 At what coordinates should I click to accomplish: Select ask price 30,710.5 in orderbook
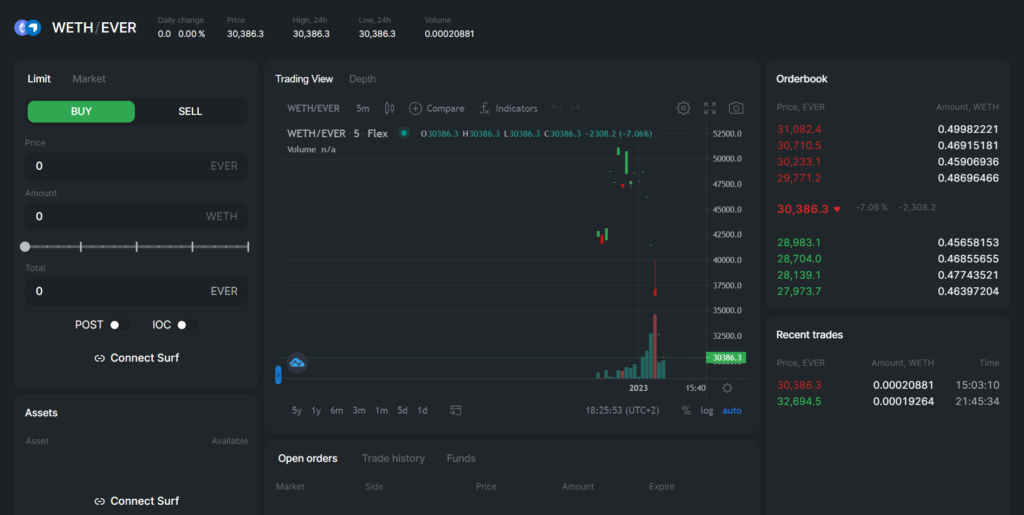[x=799, y=146]
